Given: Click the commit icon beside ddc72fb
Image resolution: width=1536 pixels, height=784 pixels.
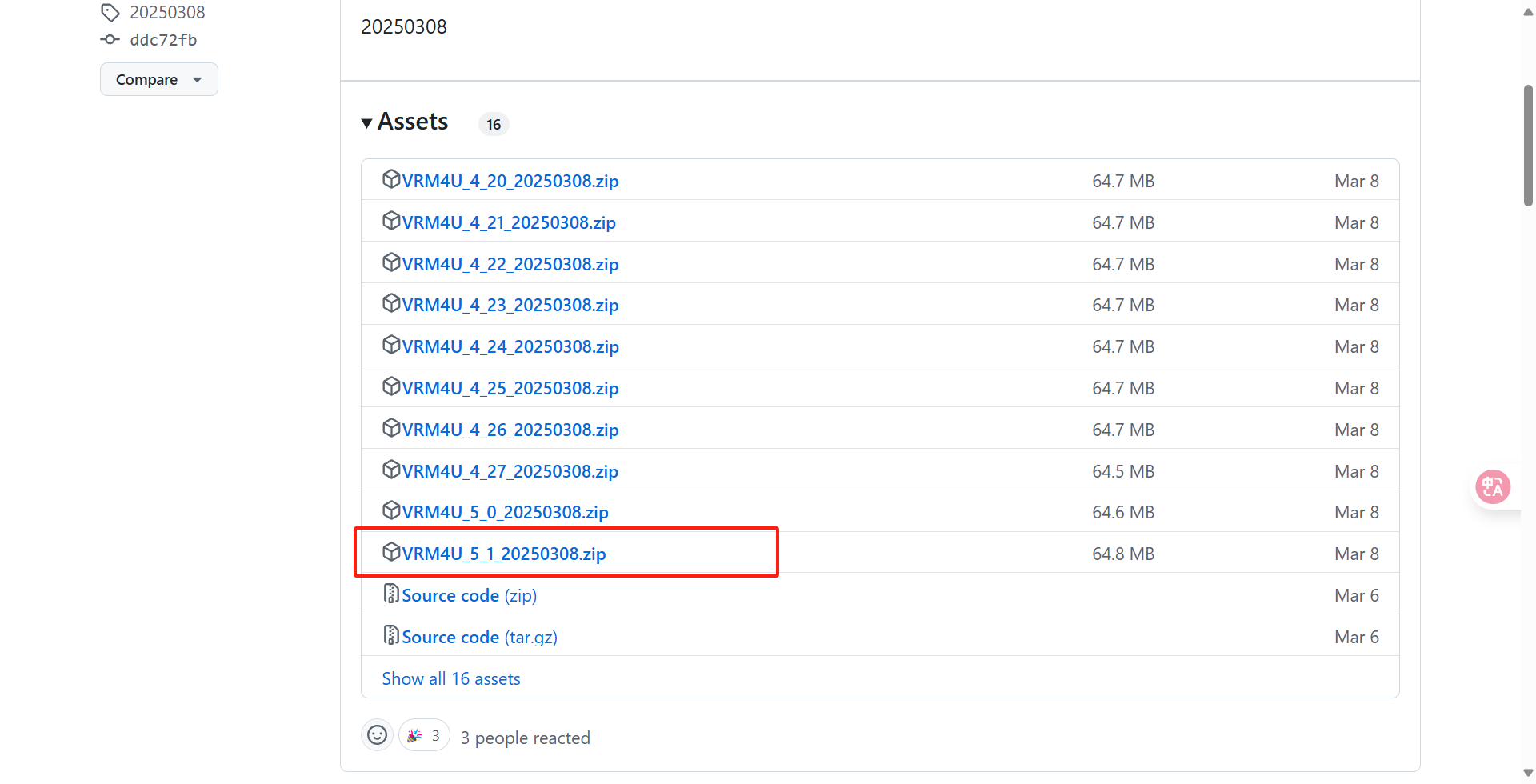Looking at the screenshot, I should tap(110, 40).
